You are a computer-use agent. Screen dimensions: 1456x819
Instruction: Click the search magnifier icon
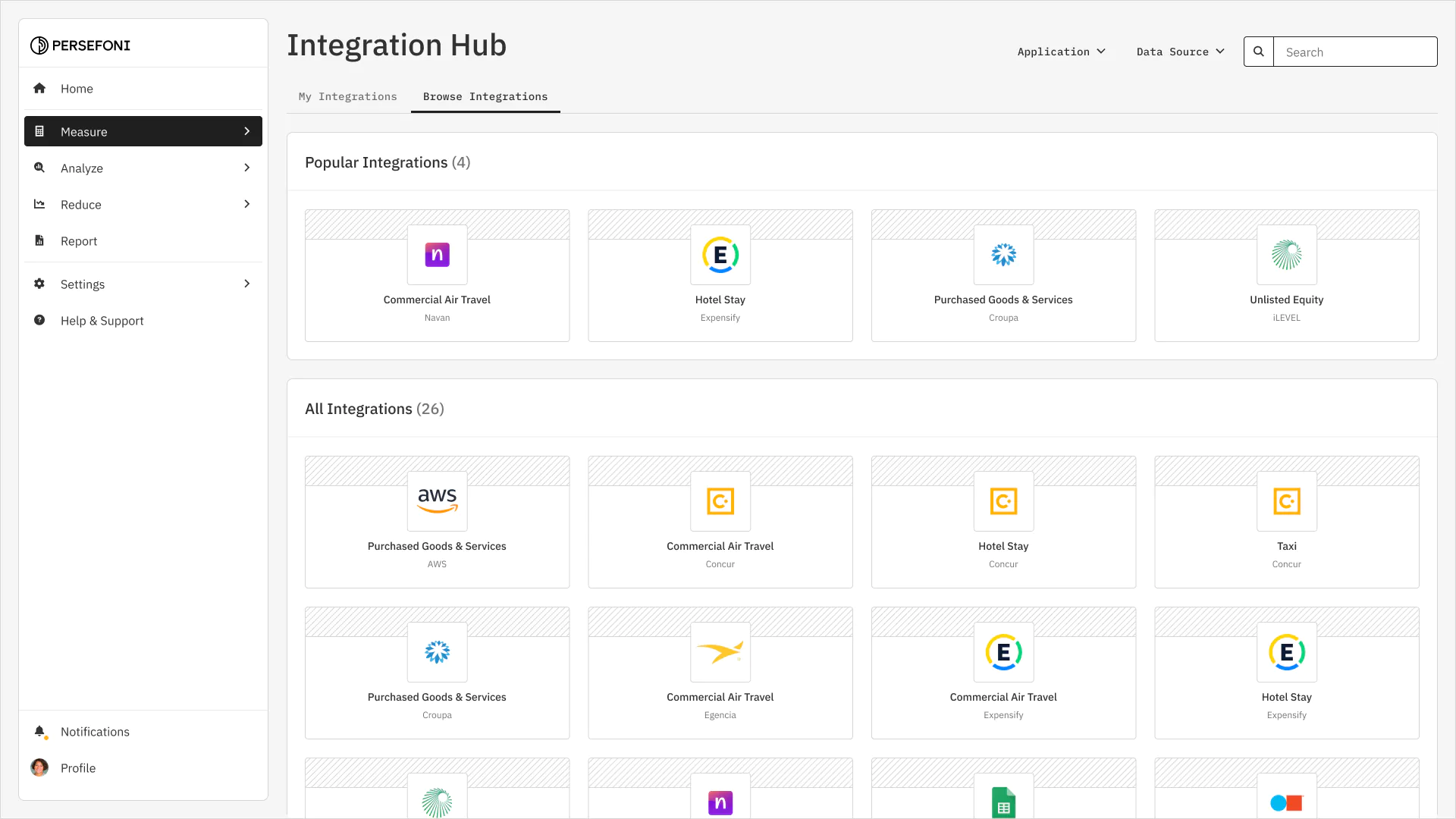(x=1258, y=51)
